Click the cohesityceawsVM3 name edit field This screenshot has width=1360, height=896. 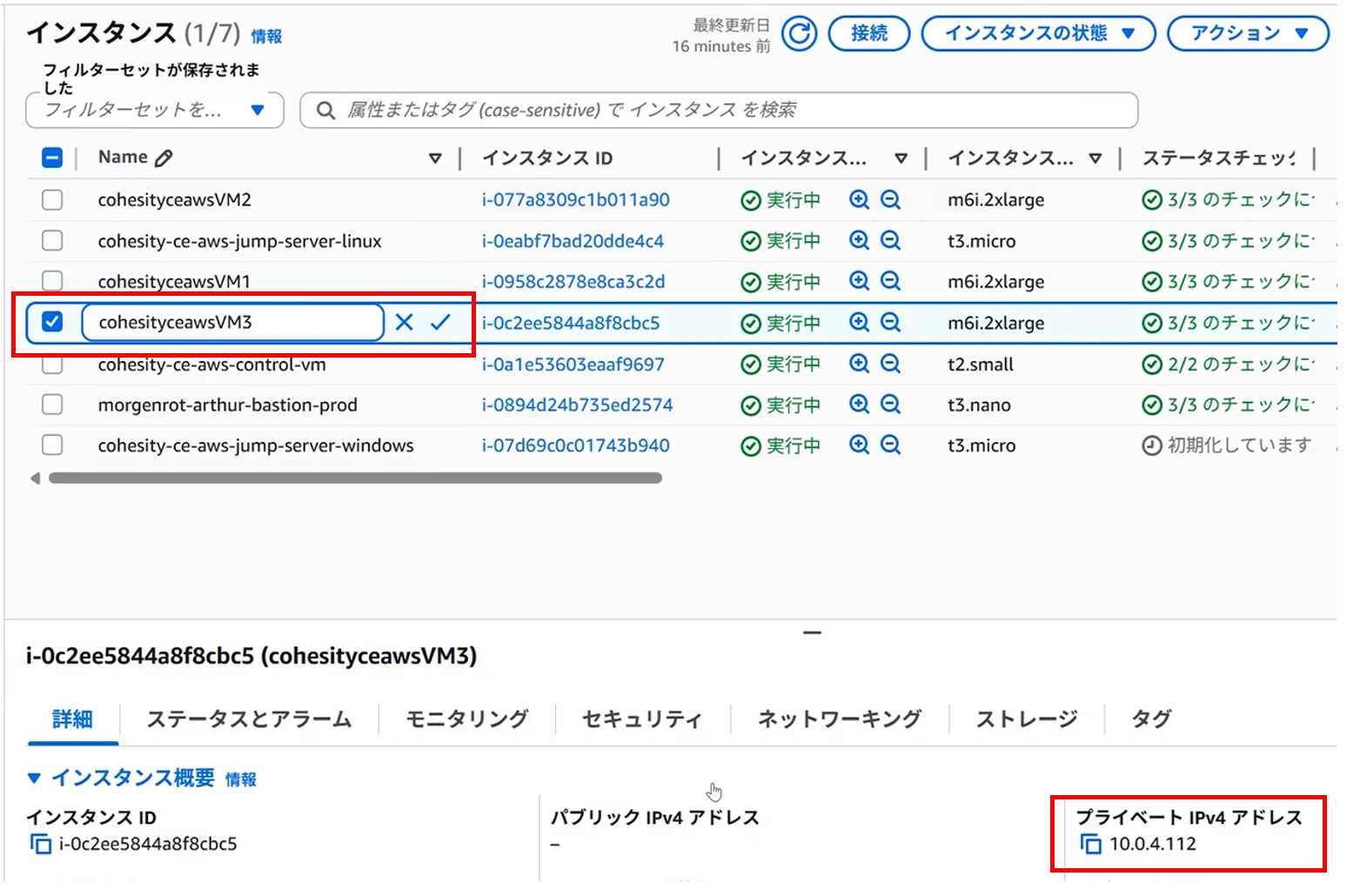pyautogui.click(x=232, y=322)
